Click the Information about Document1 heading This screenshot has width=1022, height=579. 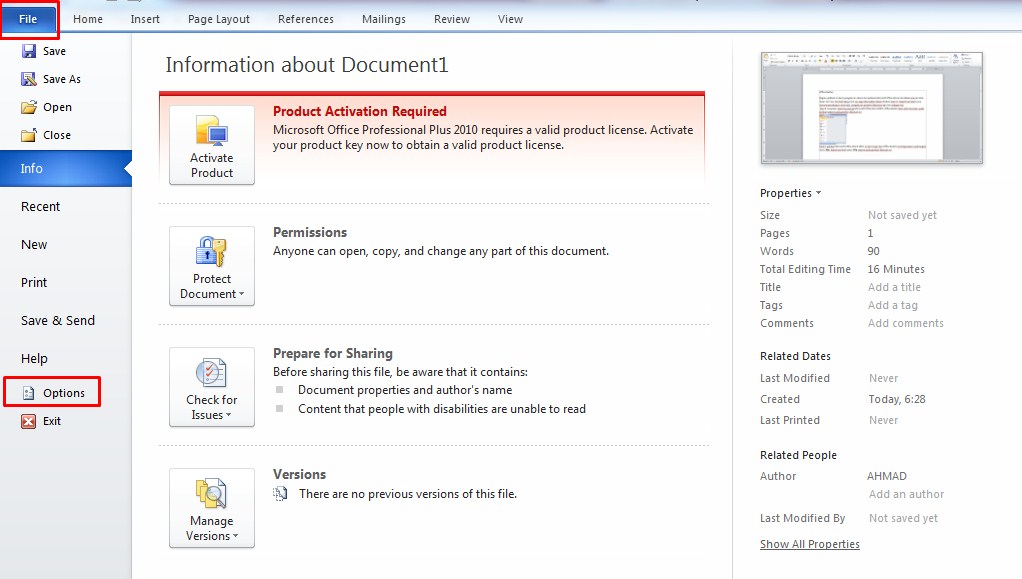point(307,65)
